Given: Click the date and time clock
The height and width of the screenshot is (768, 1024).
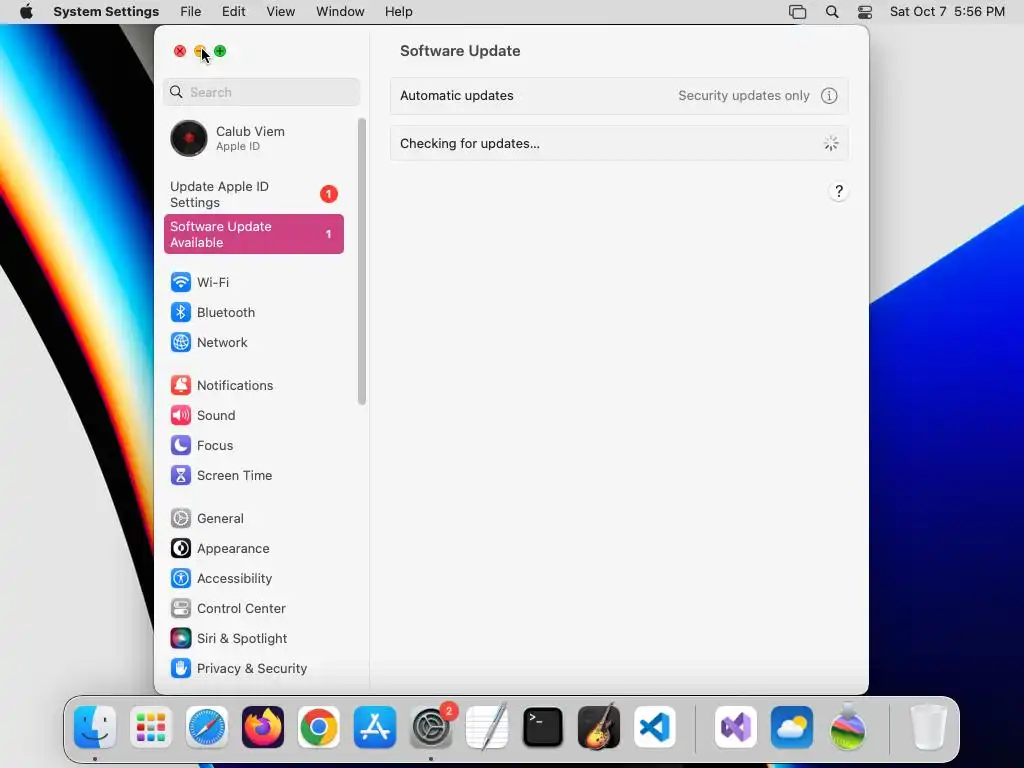Looking at the screenshot, I should 947,12.
